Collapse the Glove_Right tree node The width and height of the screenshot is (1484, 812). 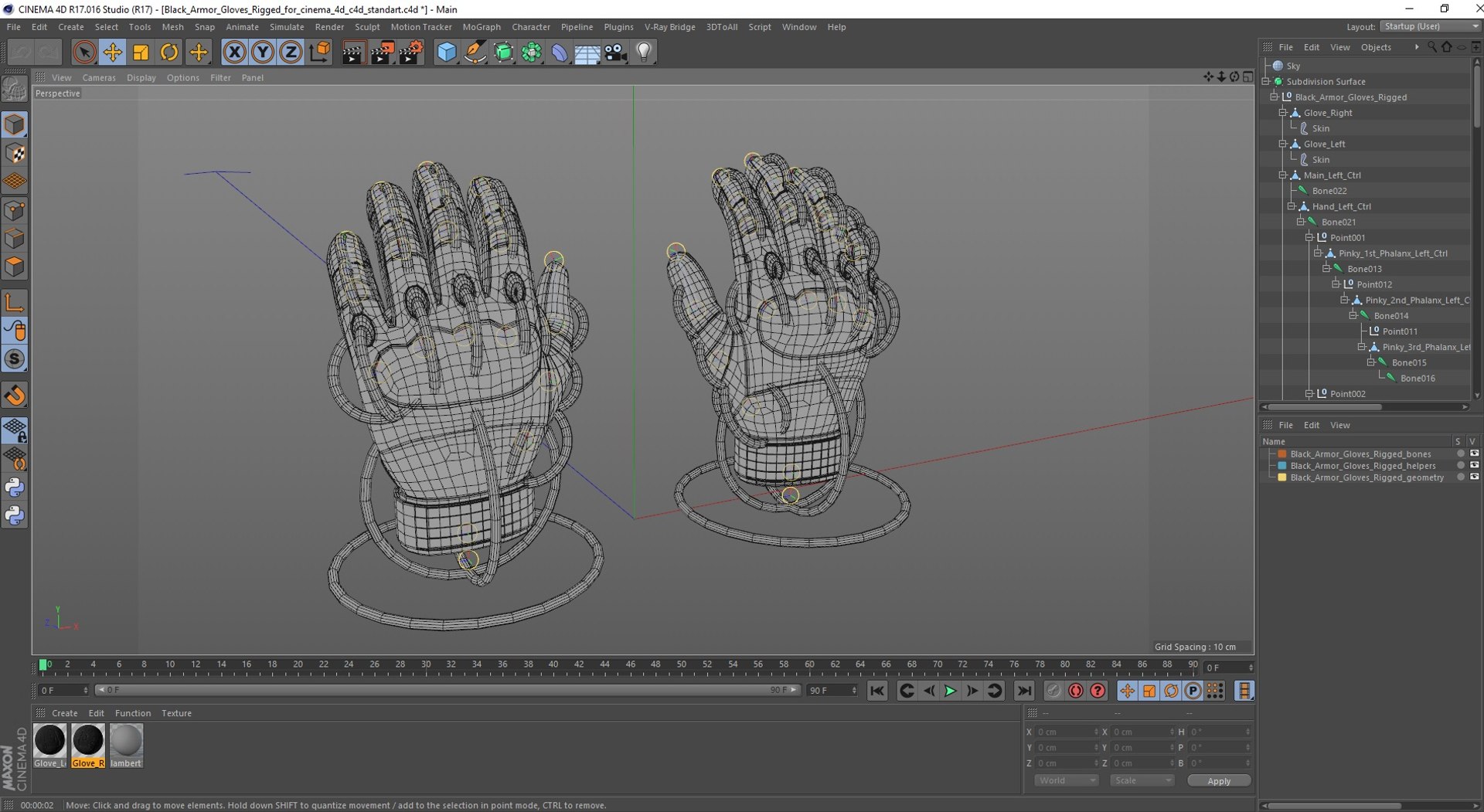pos(1282,113)
